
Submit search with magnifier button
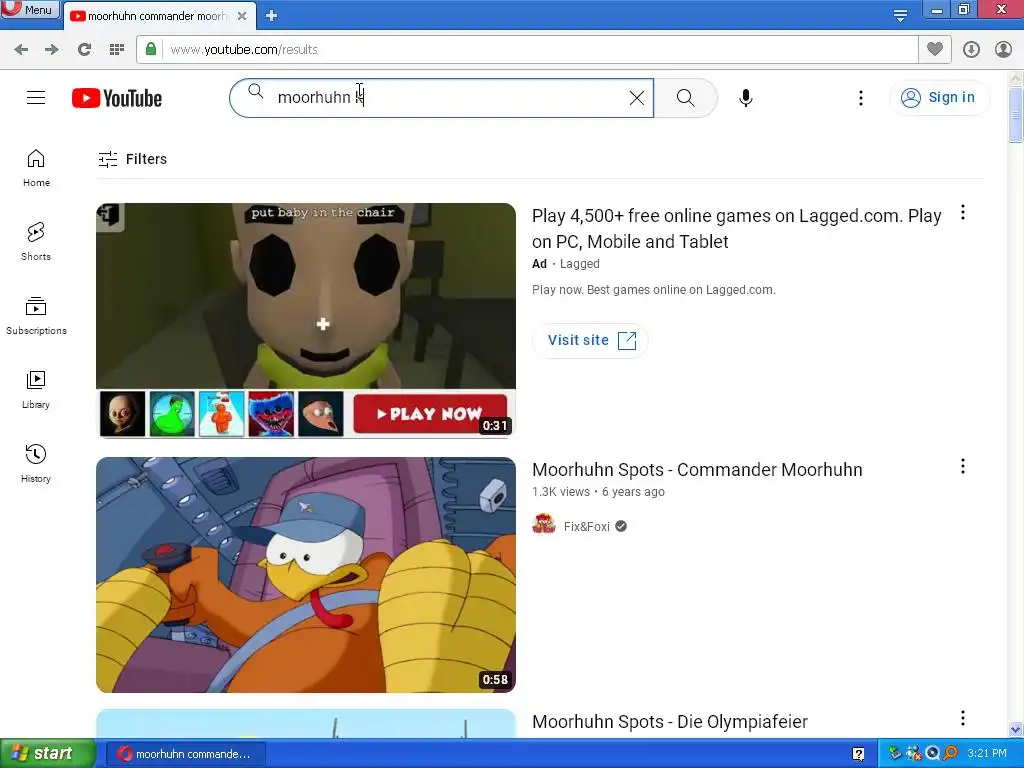685,98
